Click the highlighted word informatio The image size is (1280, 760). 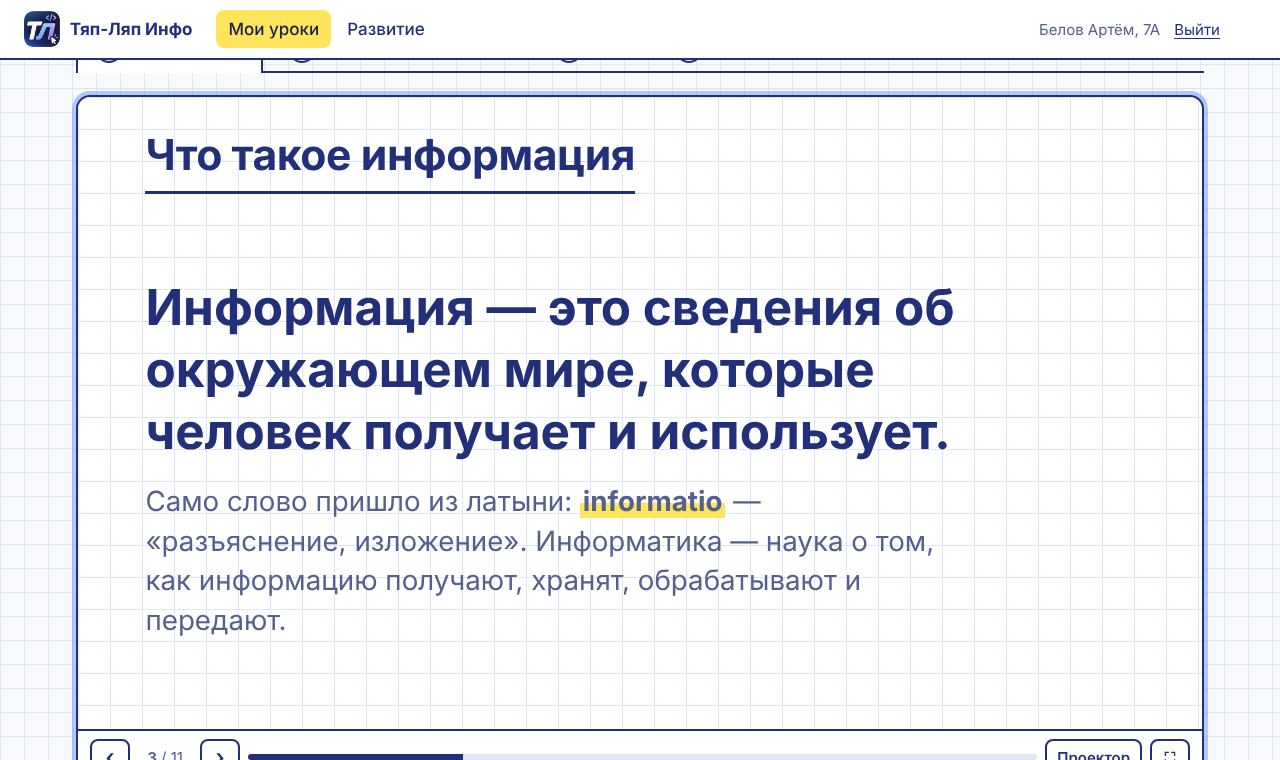coord(652,501)
